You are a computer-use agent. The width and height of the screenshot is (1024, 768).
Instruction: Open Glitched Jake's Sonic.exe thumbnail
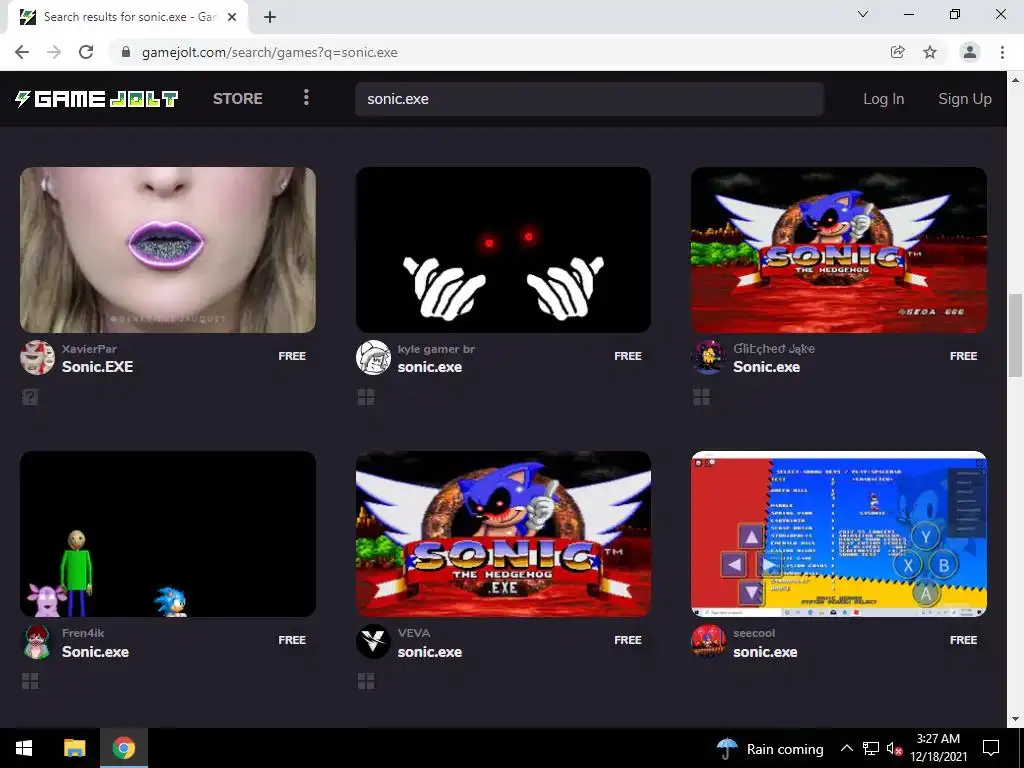pos(839,250)
